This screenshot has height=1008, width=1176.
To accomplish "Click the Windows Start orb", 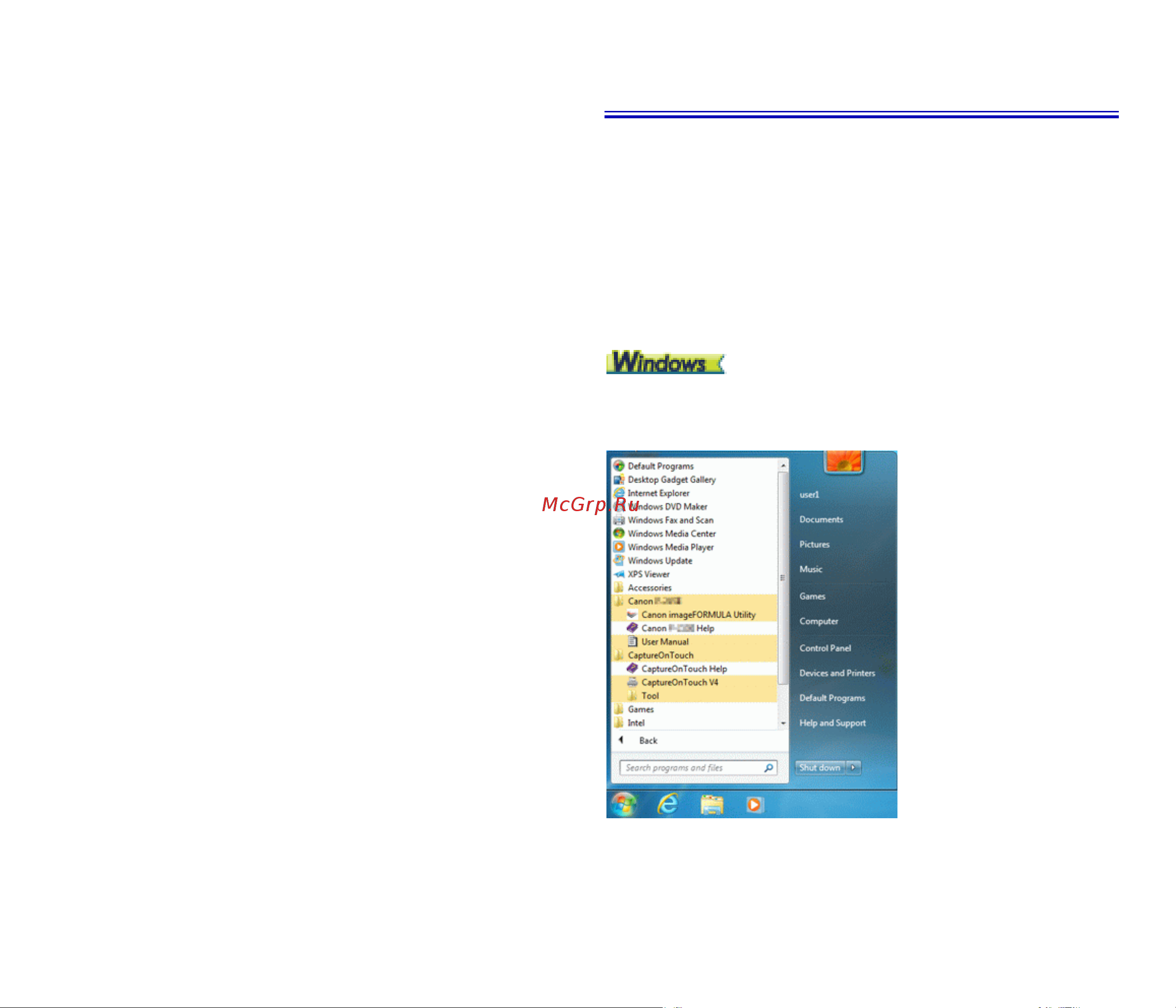I will [624, 804].
